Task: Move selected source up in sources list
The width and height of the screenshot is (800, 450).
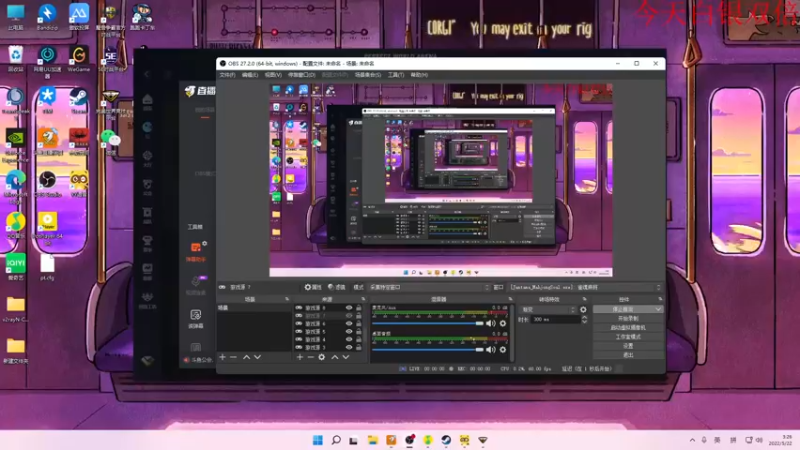Action: pos(335,357)
